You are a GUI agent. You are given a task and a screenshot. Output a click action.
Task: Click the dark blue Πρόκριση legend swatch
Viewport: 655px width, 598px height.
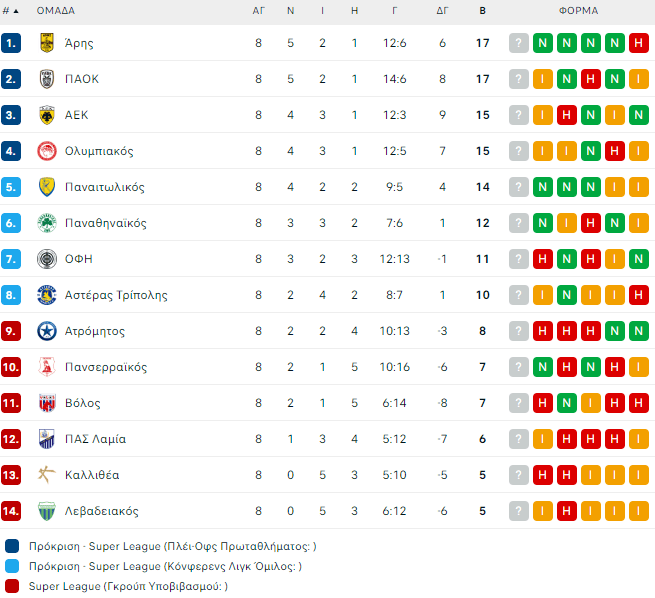[x=12, y=546]
